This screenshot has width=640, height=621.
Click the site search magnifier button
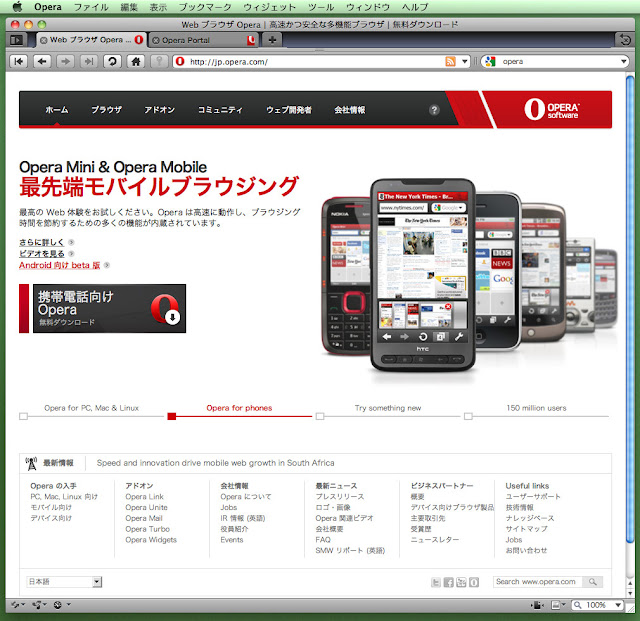tap(593, 582)
